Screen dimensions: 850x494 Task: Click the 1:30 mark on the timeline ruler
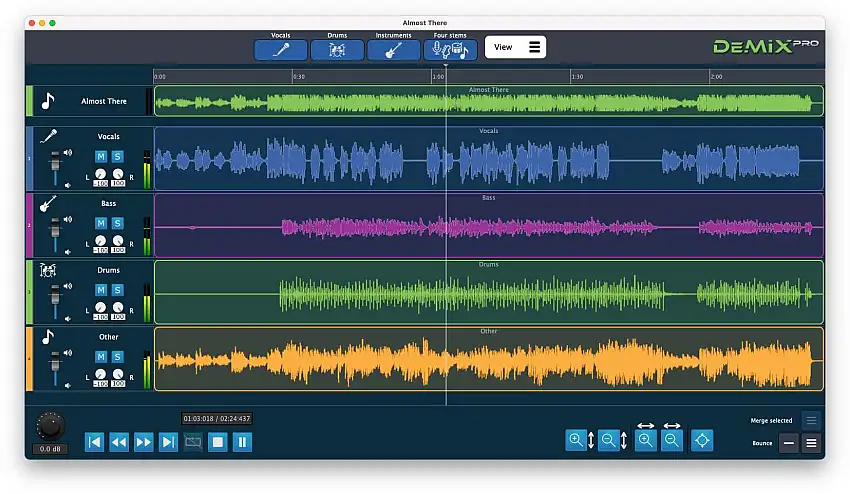(x=577, y=76)
